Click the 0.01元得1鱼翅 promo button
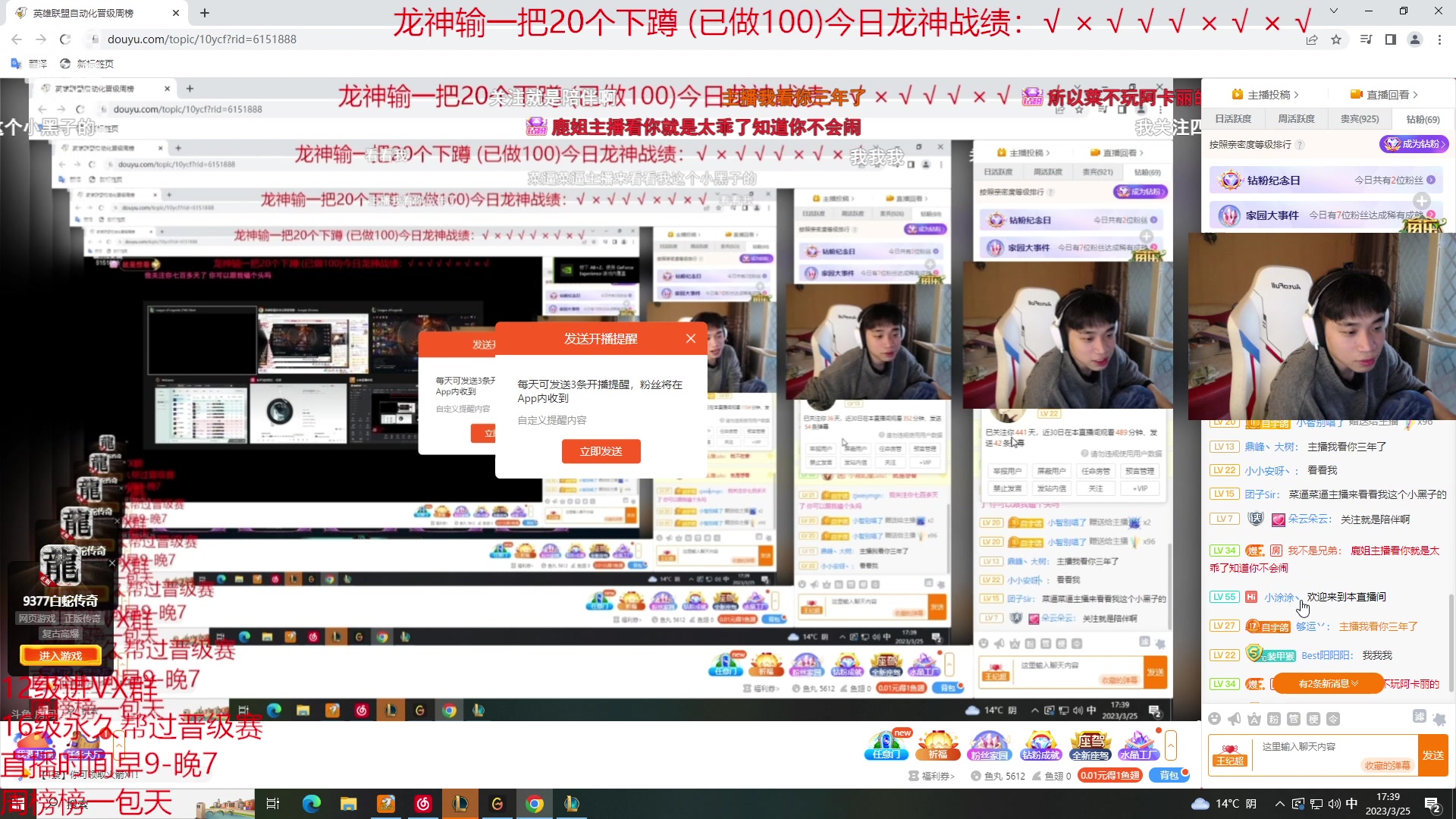 [1109, 775]
